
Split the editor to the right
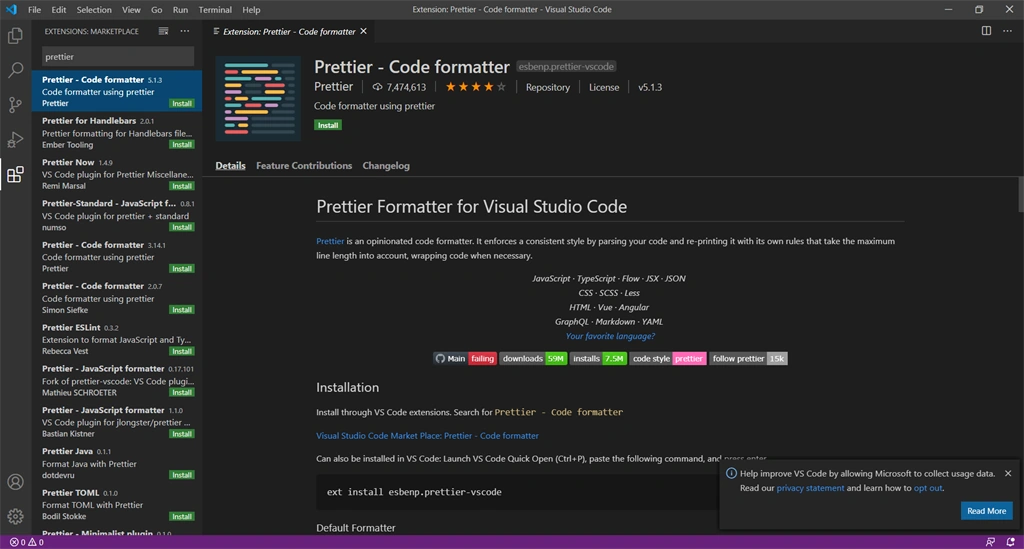pos(986,31)
